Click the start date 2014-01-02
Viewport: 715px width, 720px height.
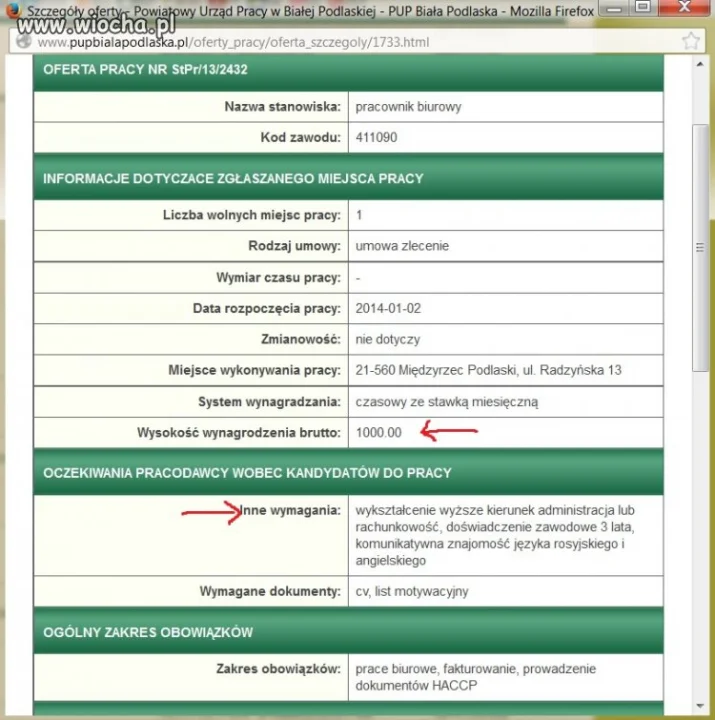(388, 308)
